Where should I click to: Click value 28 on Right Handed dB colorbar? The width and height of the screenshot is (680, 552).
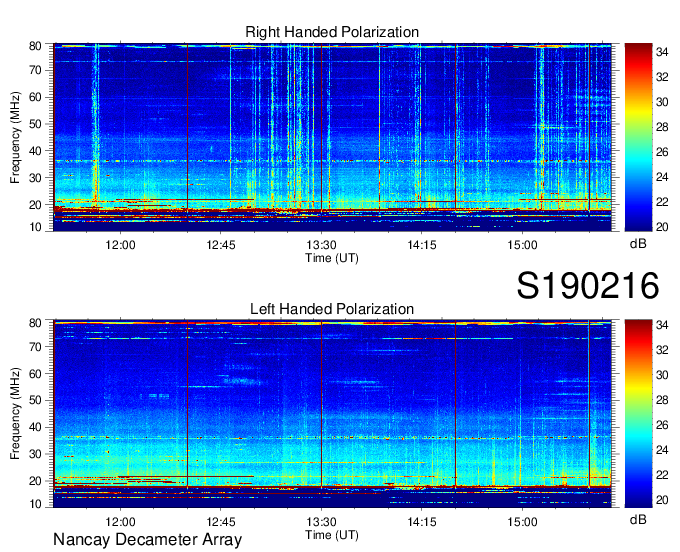662,127
